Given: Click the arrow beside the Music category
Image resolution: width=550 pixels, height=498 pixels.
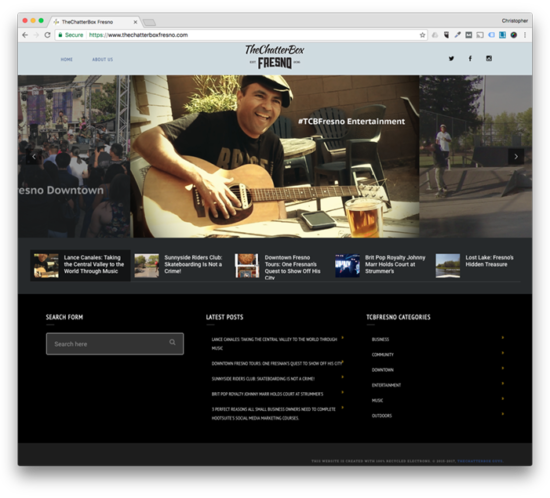Looking at the screenshot, I should pyautogui.click(x=503, y=398).
